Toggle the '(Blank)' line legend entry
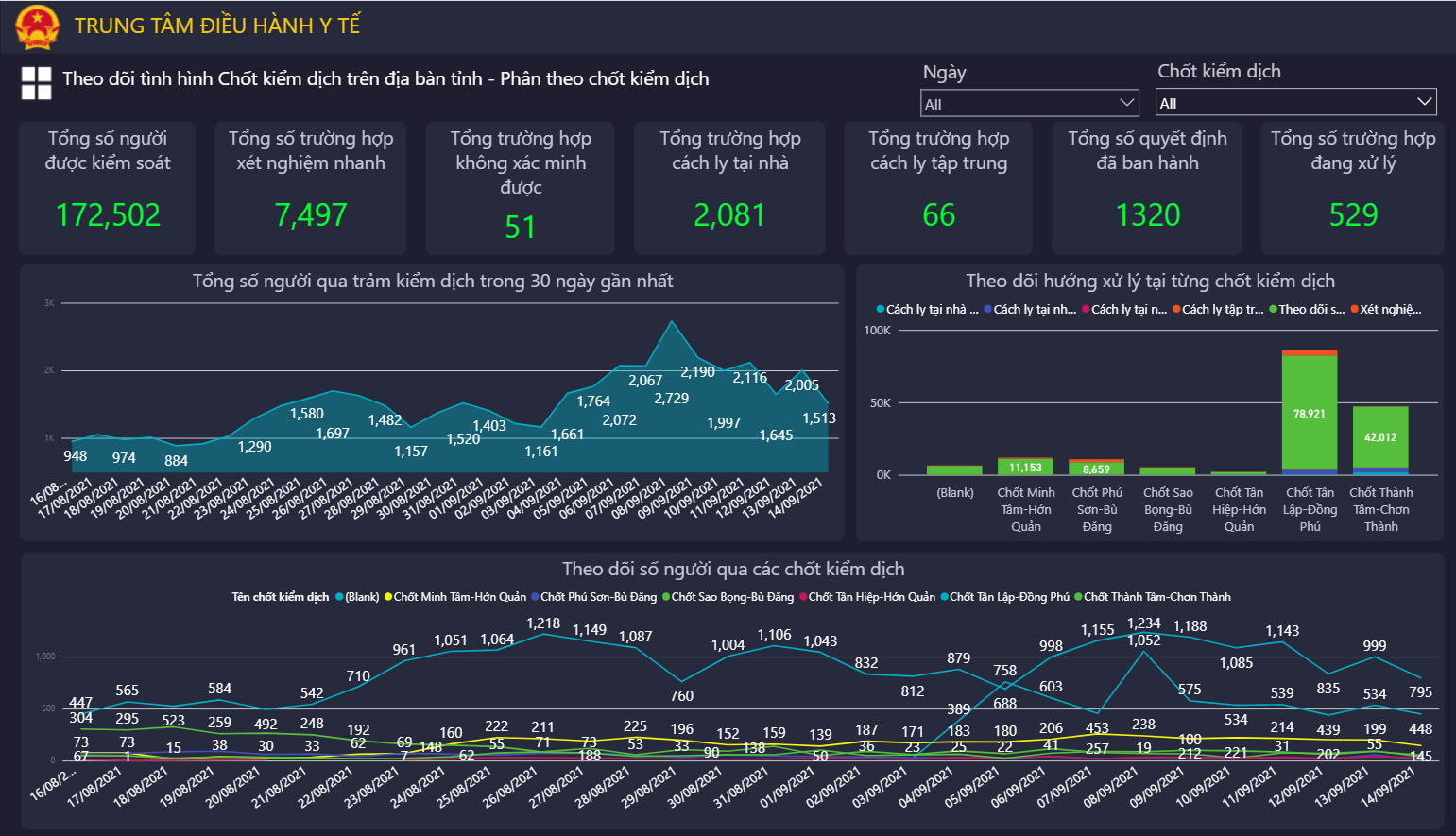 pos(361,597)
